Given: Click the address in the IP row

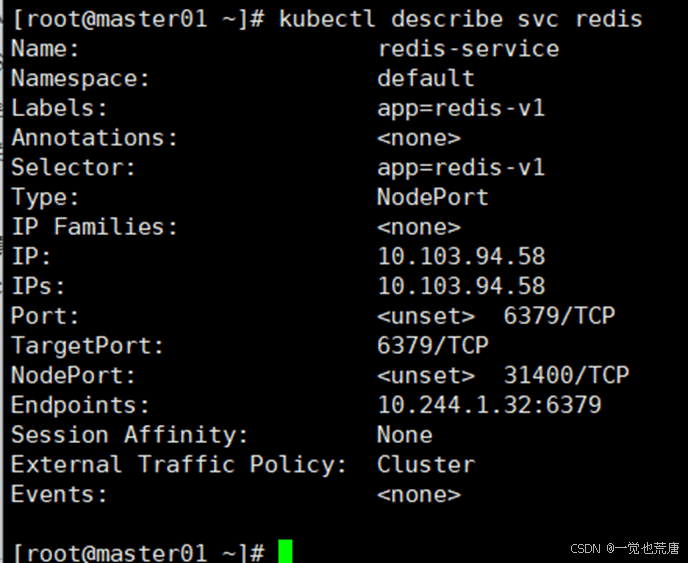Looking at the screenshot, I should pyautogui.click(x=460, y=257).
